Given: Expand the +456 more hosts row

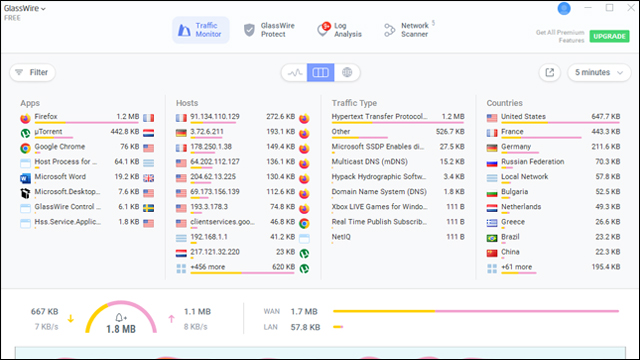Looking at the screenshot, I should click(x=242, y=268).
